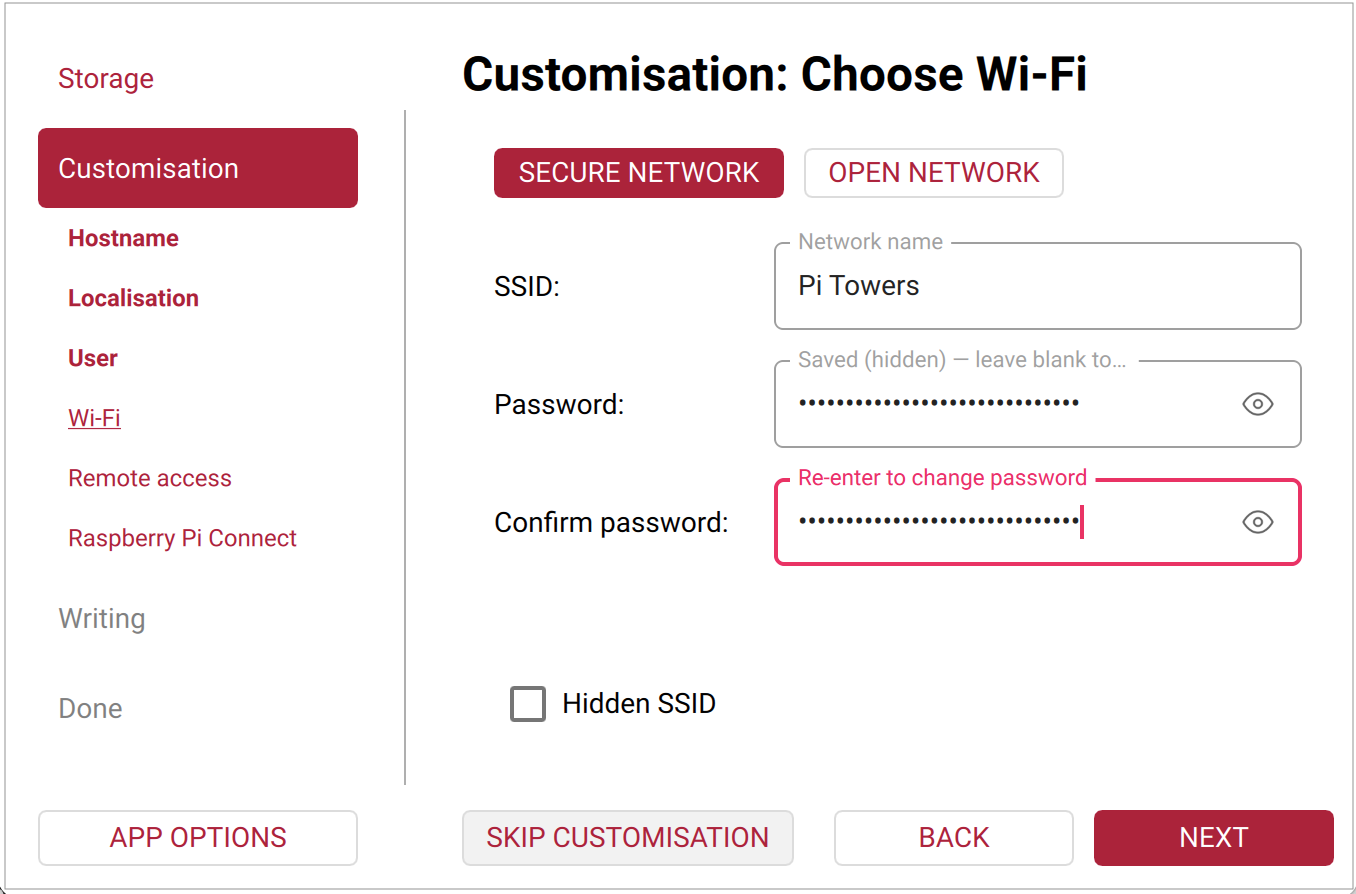Open the User configuration page
Screen dimensions: 1356x894
pyautogui.click(x=92, y=357)
